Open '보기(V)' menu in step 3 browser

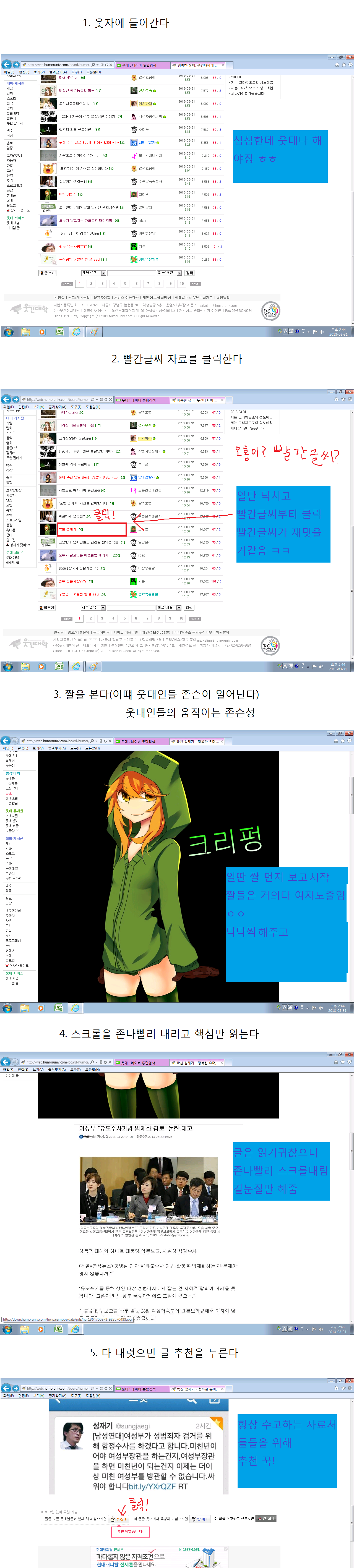[x=39, y=748]
